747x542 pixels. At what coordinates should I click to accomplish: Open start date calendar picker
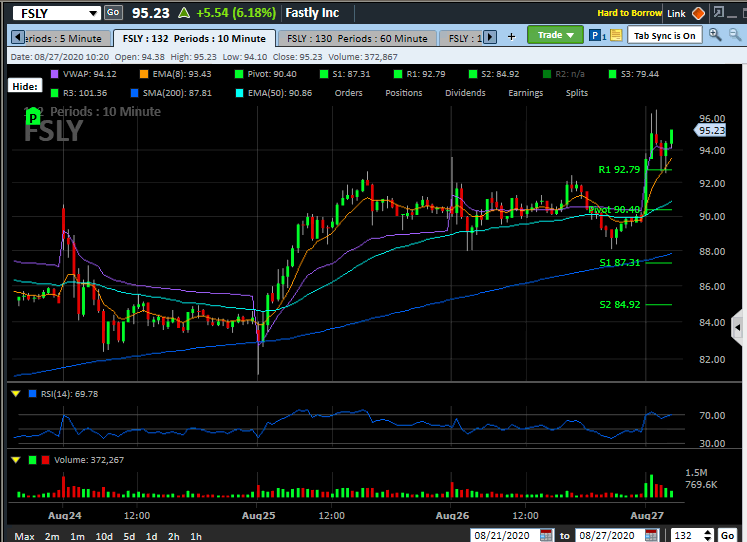pyautogui.click(x=546, y=535)
